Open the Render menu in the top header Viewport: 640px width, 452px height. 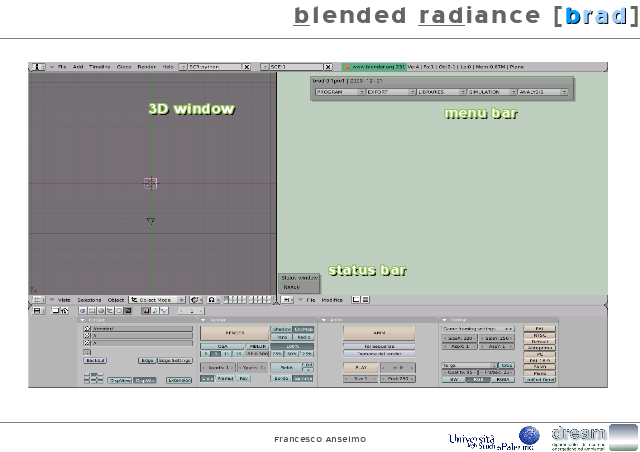point(146,67)
